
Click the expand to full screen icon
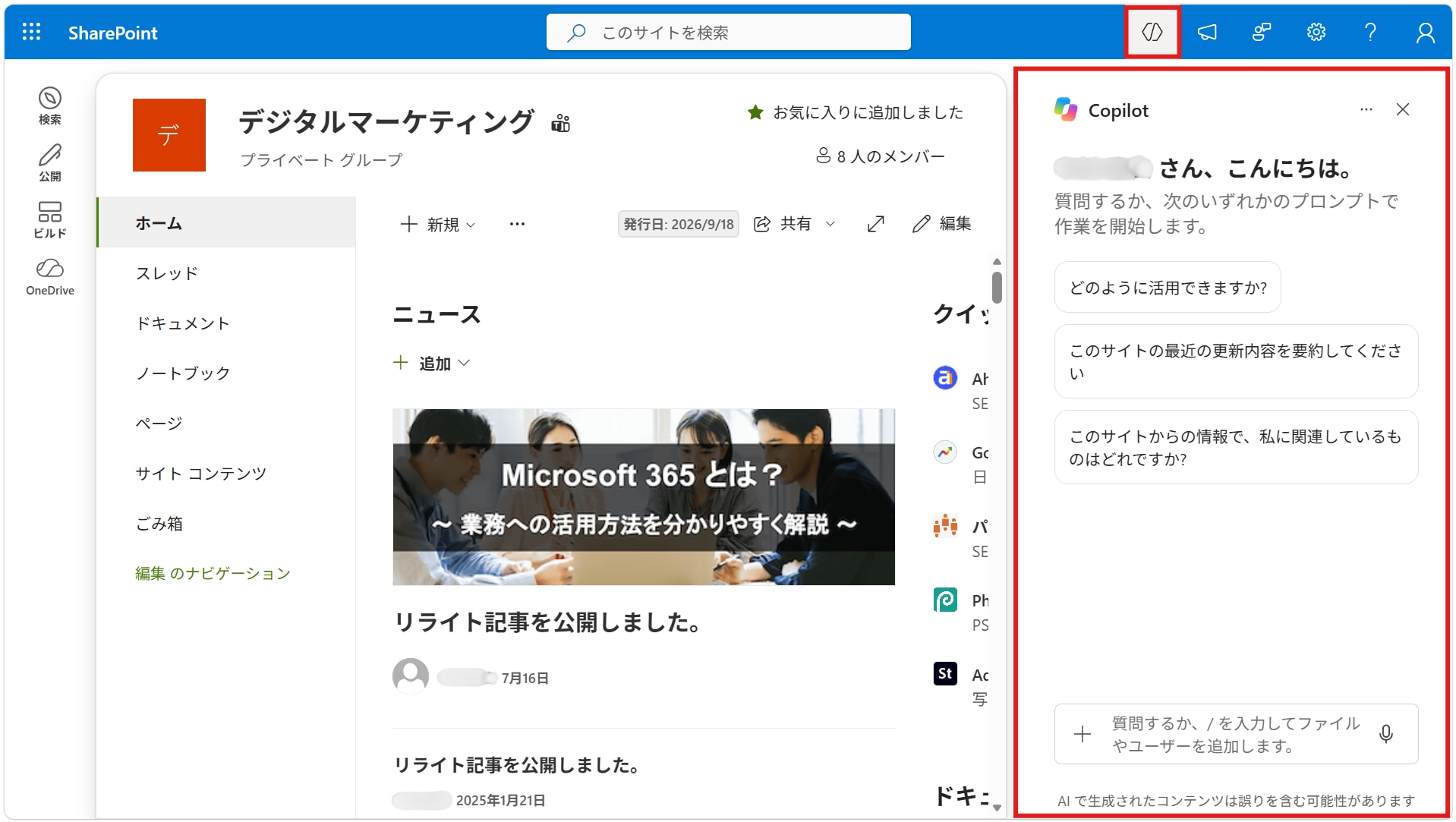876,224
